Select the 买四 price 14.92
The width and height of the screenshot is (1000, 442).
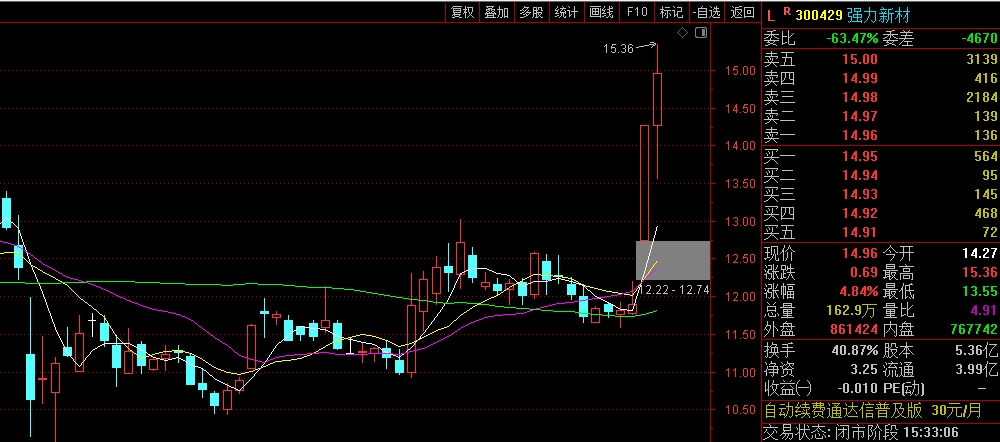coord(860,213)
